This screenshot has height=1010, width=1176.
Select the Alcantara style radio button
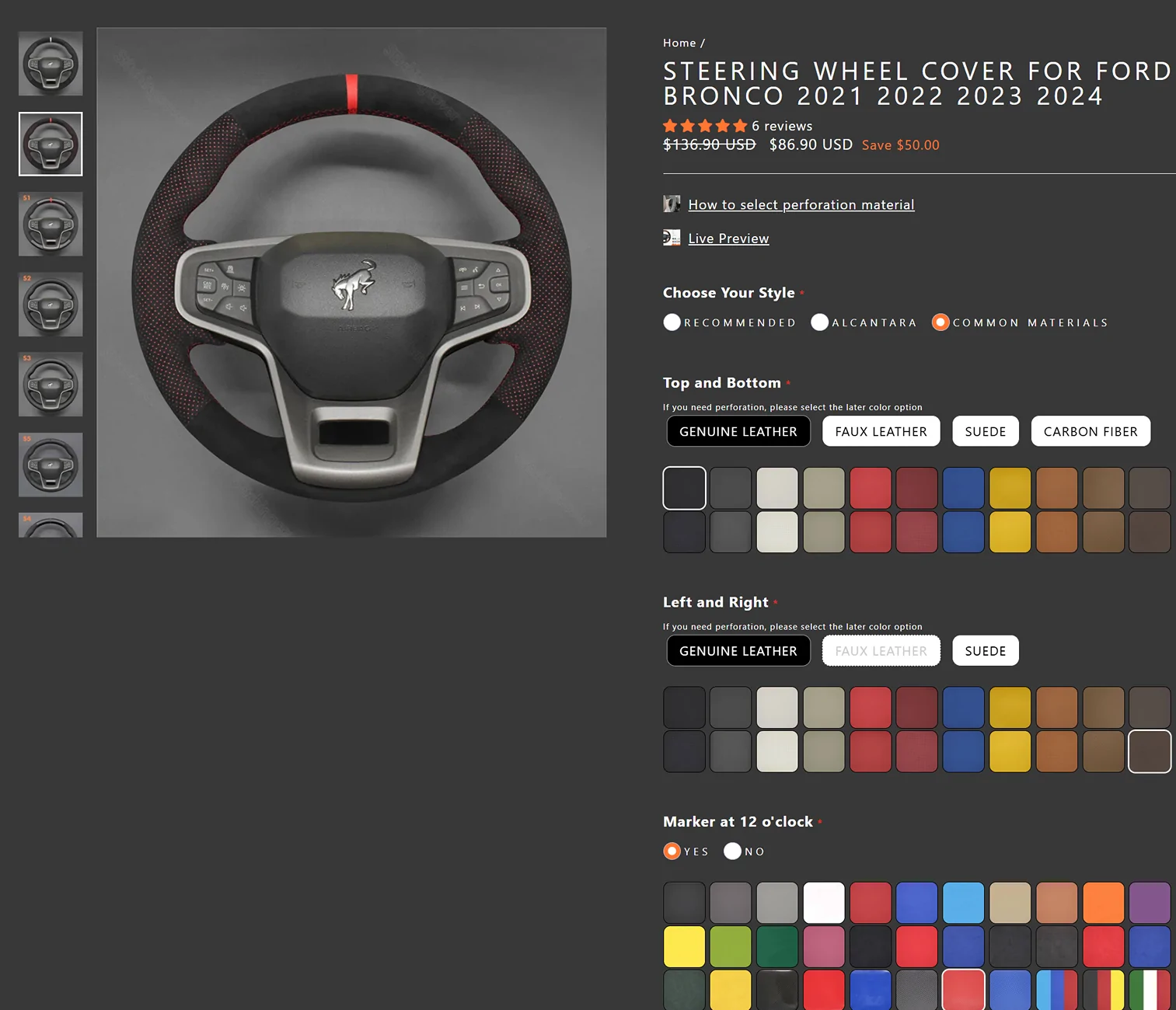(x=820, y=322)
